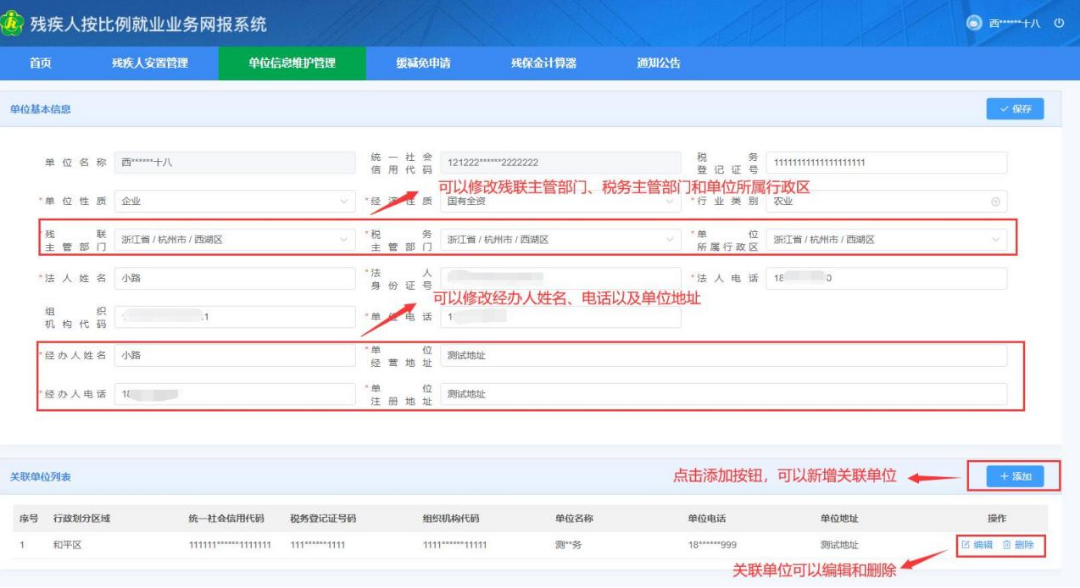Viewport: 1080px width, 588px height.
Task: Switch to the 残疾人安置管理 tab
Action: point(150,63)
